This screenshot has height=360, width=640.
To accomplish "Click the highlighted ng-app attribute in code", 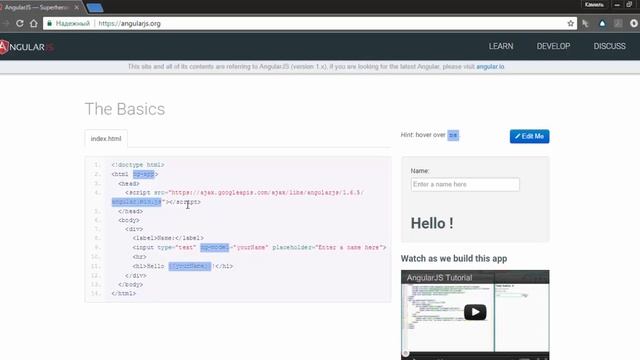I will click(x=144, y=174).
